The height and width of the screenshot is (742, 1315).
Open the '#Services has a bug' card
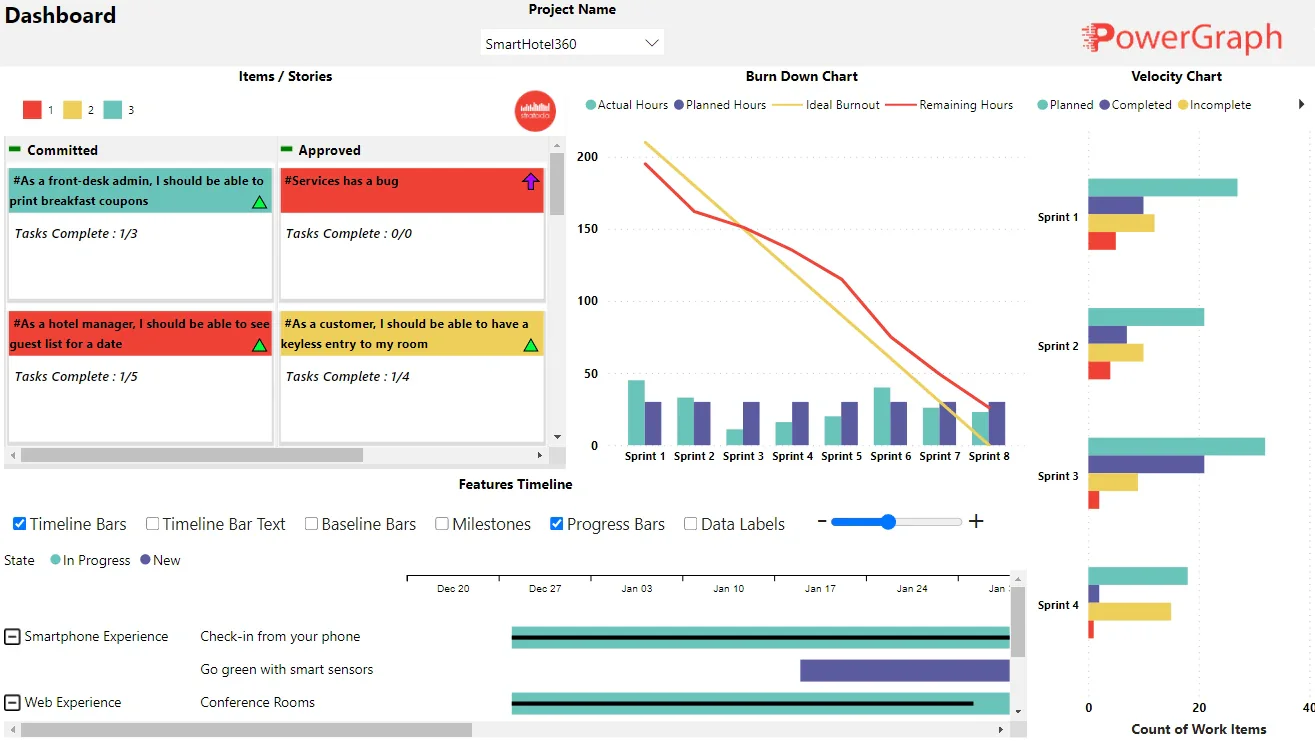point(412,234)
